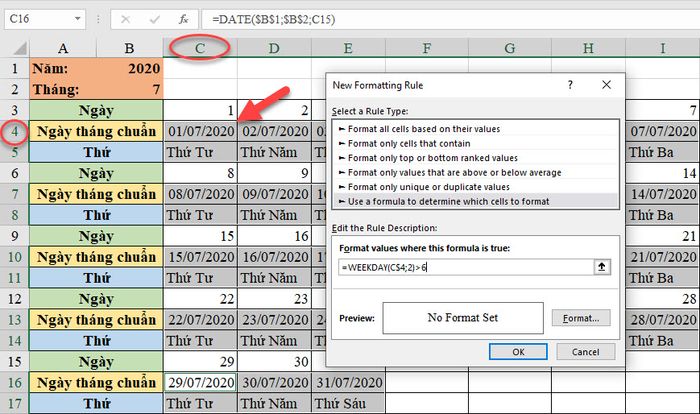Select cell with date 29/07/2020
Screen dimensions: 700x414
click(x=200, y=383)
